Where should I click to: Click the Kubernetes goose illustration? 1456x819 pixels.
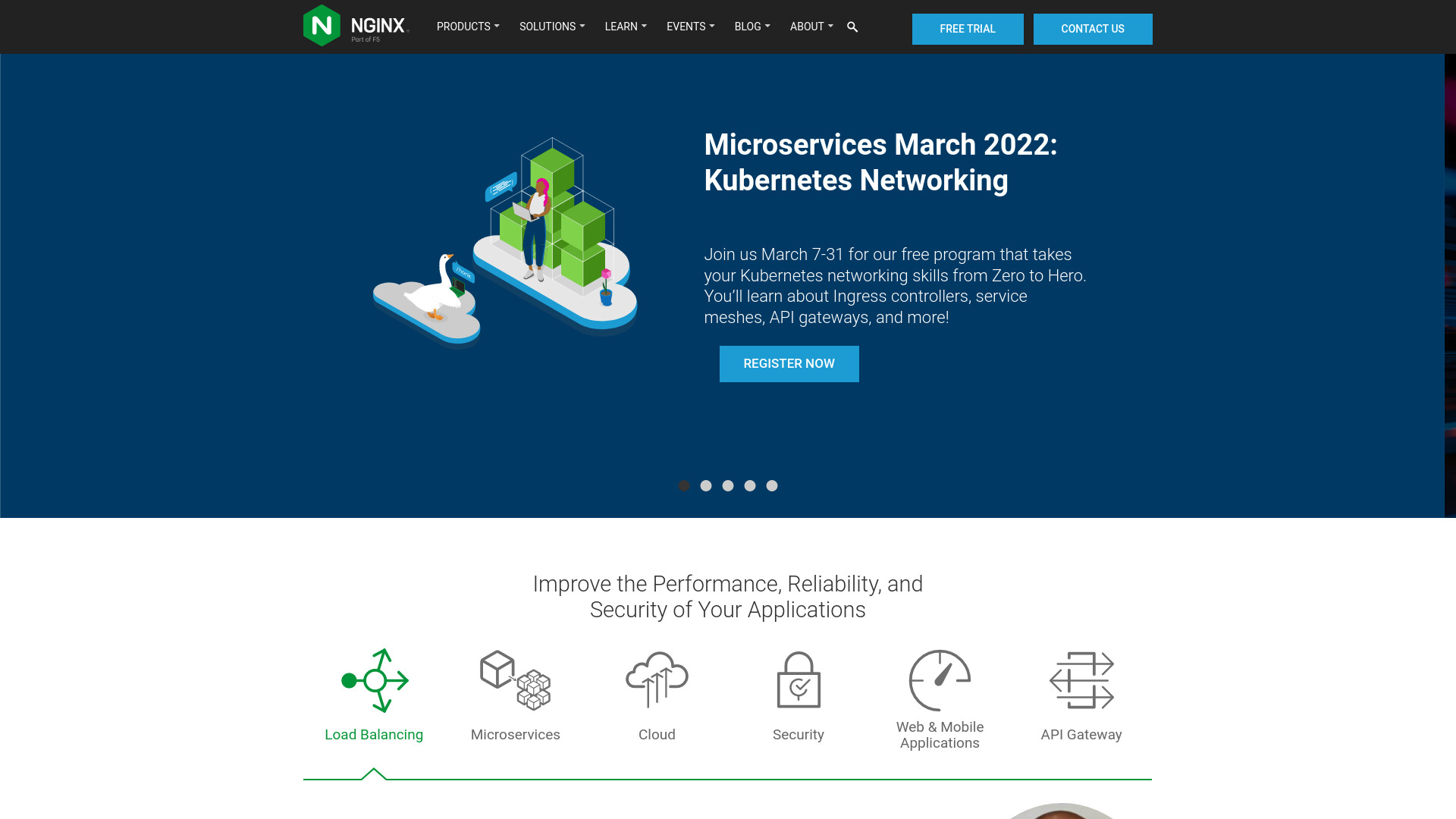tap(505, 242)
